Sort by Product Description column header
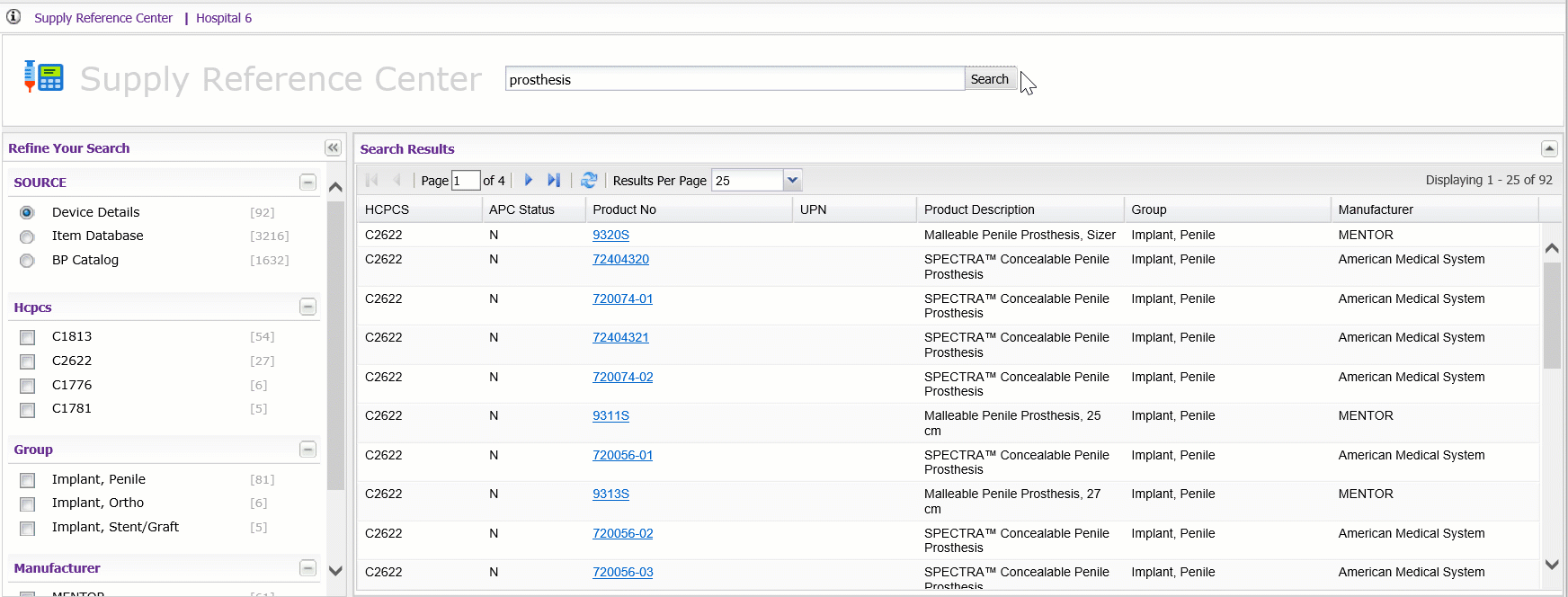The height and width of the screenshot is (597, 1568). [x=979, y=209]
